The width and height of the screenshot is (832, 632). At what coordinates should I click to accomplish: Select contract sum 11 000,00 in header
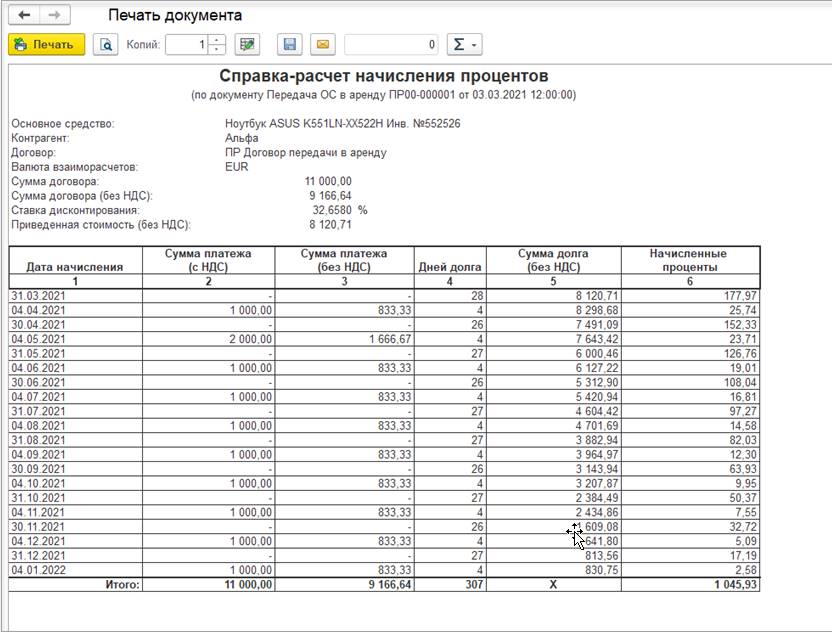point(328,181)
